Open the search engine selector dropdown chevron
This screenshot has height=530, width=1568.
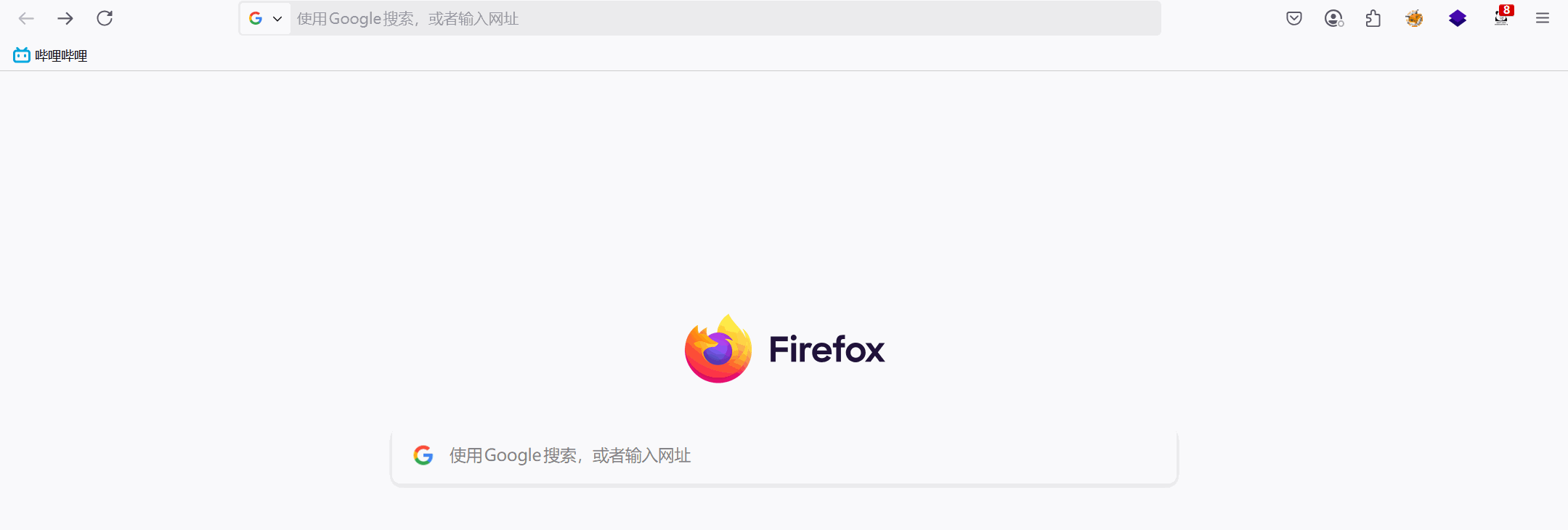click(x=277, y=19)
